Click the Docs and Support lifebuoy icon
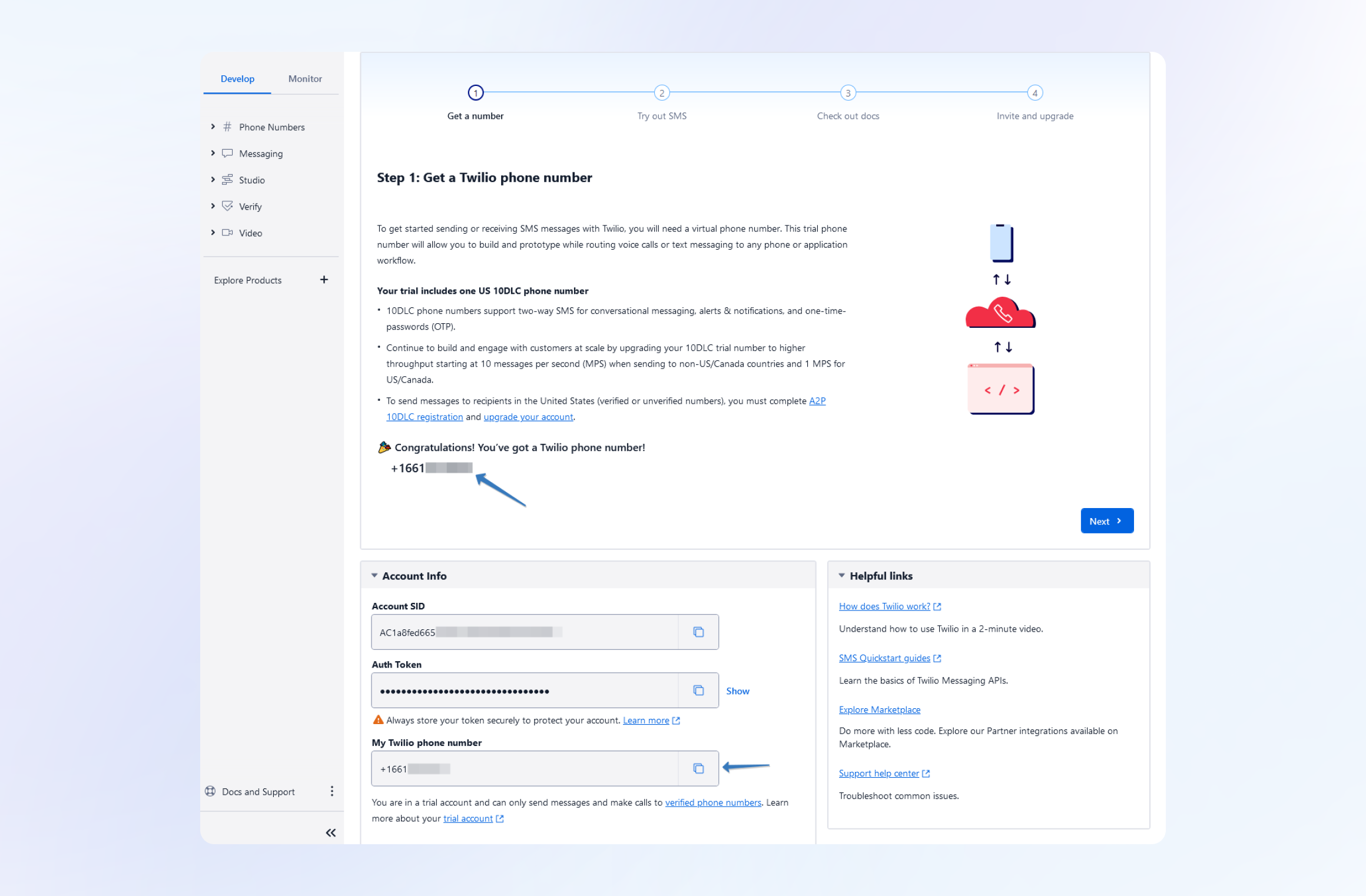This screenshot has width=1366, height=896. tap(210, 791)
